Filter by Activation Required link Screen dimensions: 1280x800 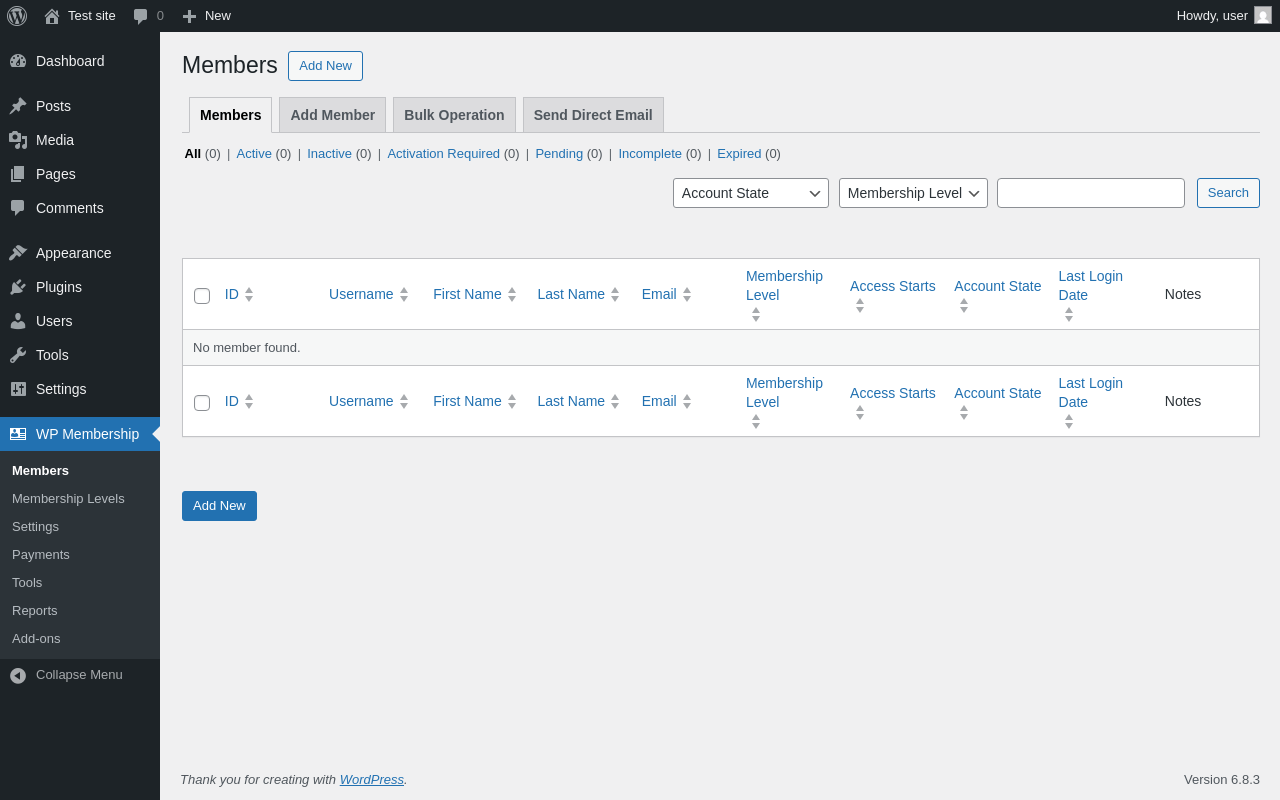443,153
